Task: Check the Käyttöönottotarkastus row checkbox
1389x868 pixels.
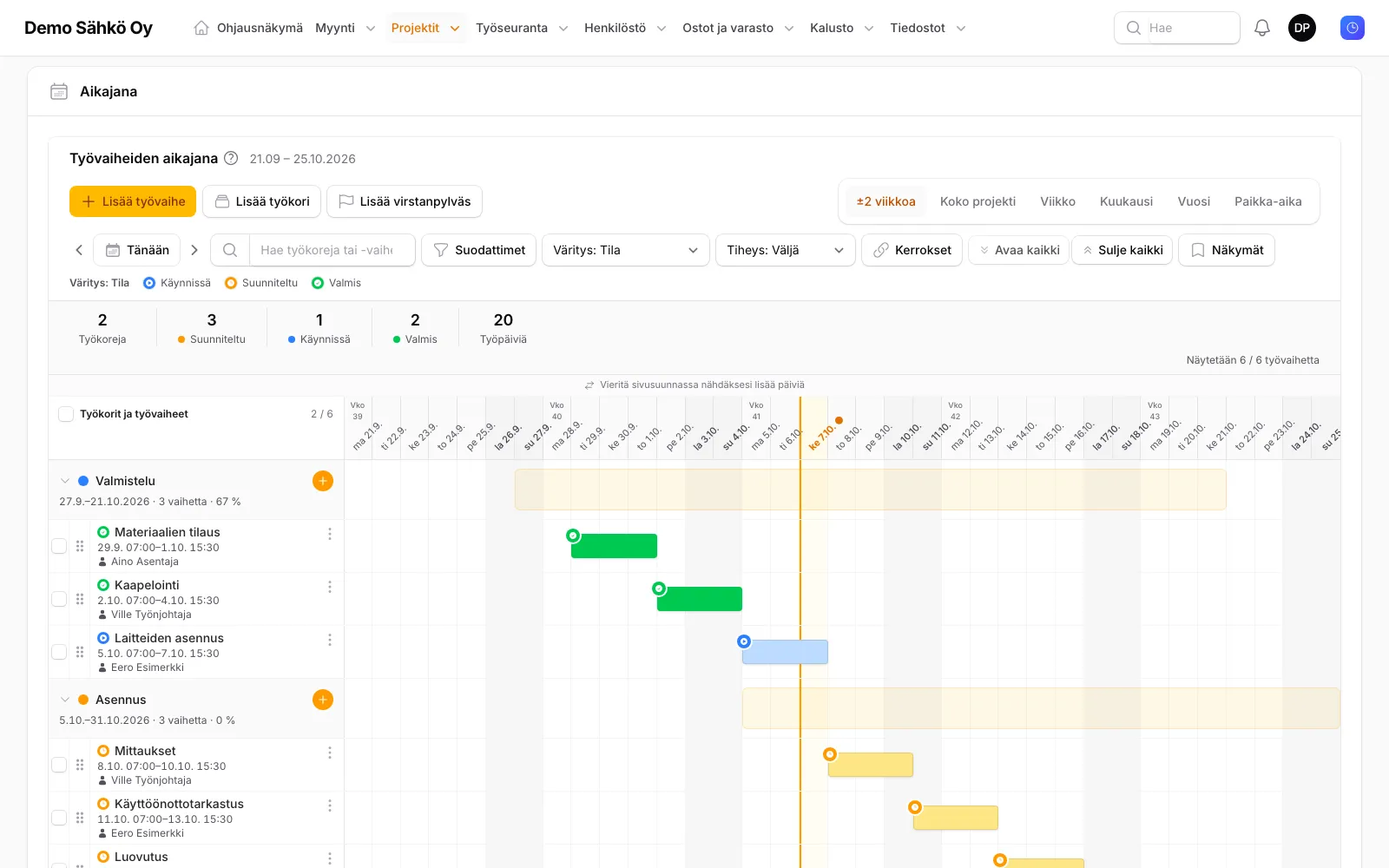Action: [x=59, y=818]
